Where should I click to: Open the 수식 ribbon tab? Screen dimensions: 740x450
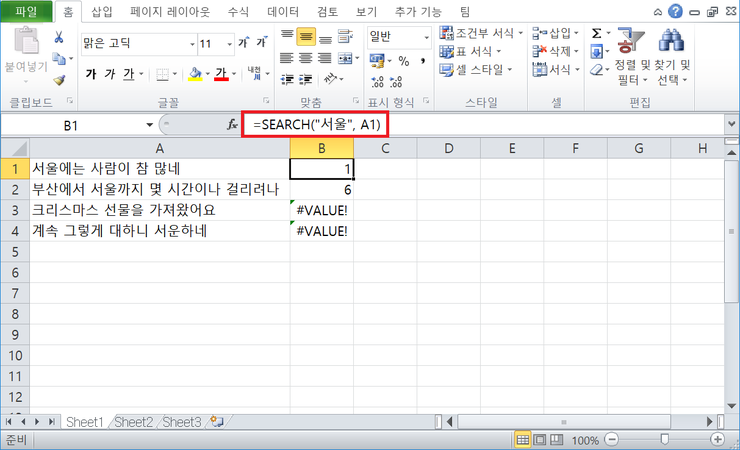pyautogui.click(x=238, y=11)
